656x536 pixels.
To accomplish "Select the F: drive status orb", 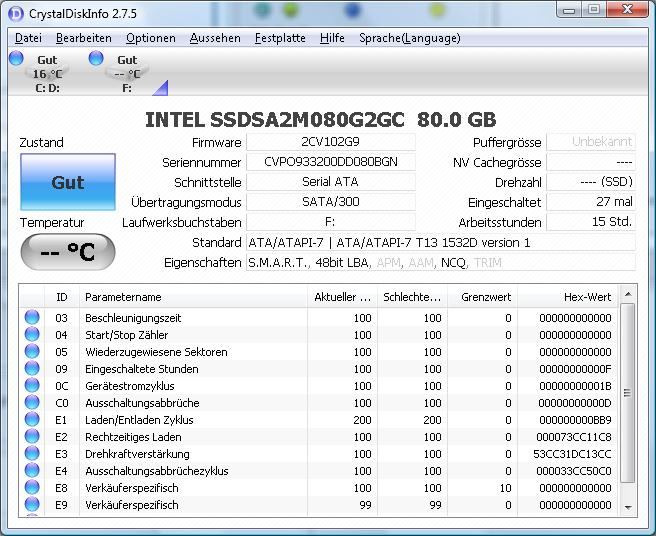I will (96, 58).
